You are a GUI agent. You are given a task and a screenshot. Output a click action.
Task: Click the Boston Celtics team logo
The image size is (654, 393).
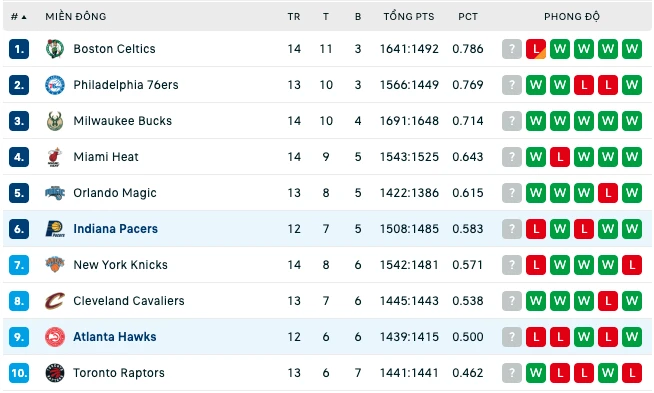coord(55,49)
